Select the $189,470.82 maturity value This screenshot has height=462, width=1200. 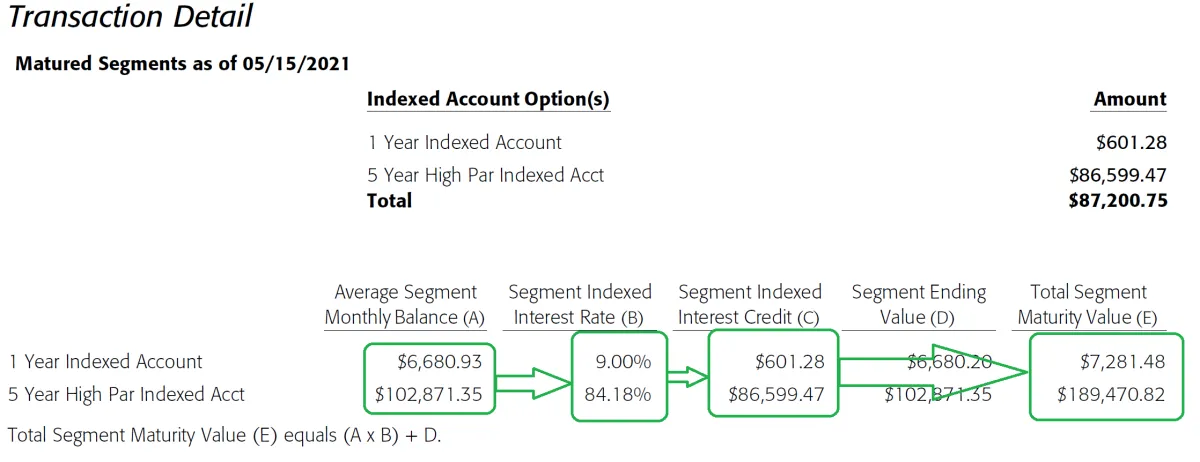pos(1110,394)
